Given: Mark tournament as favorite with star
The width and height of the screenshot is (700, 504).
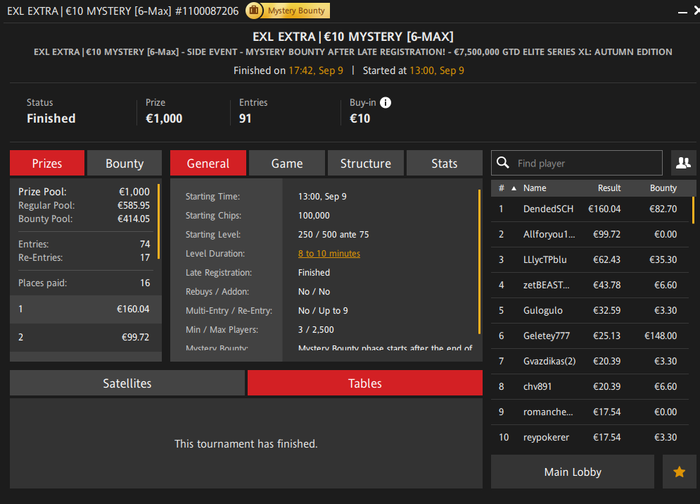Looking at the screenshot, I should tap(679, 472).
